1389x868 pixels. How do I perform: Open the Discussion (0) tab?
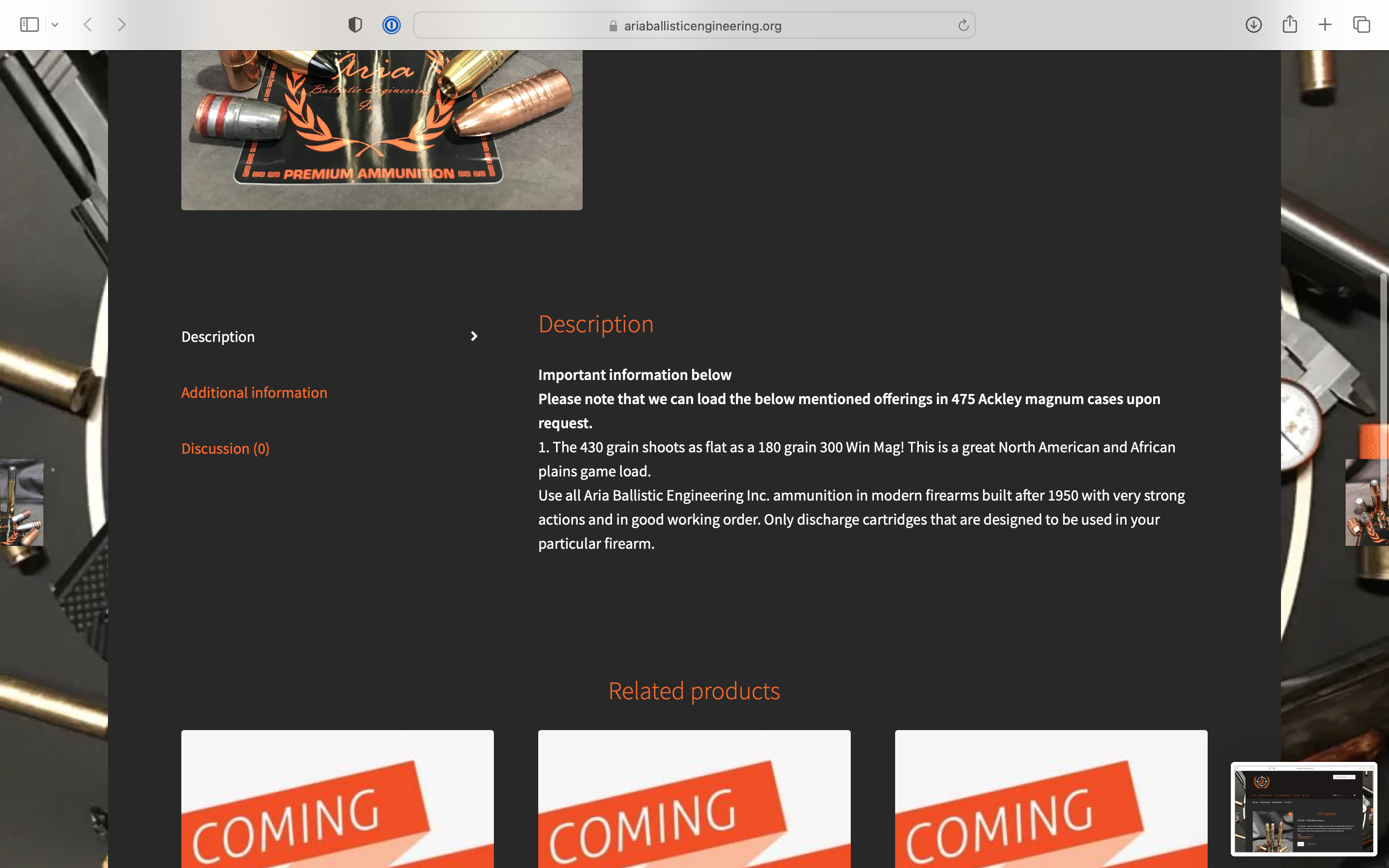226,448
